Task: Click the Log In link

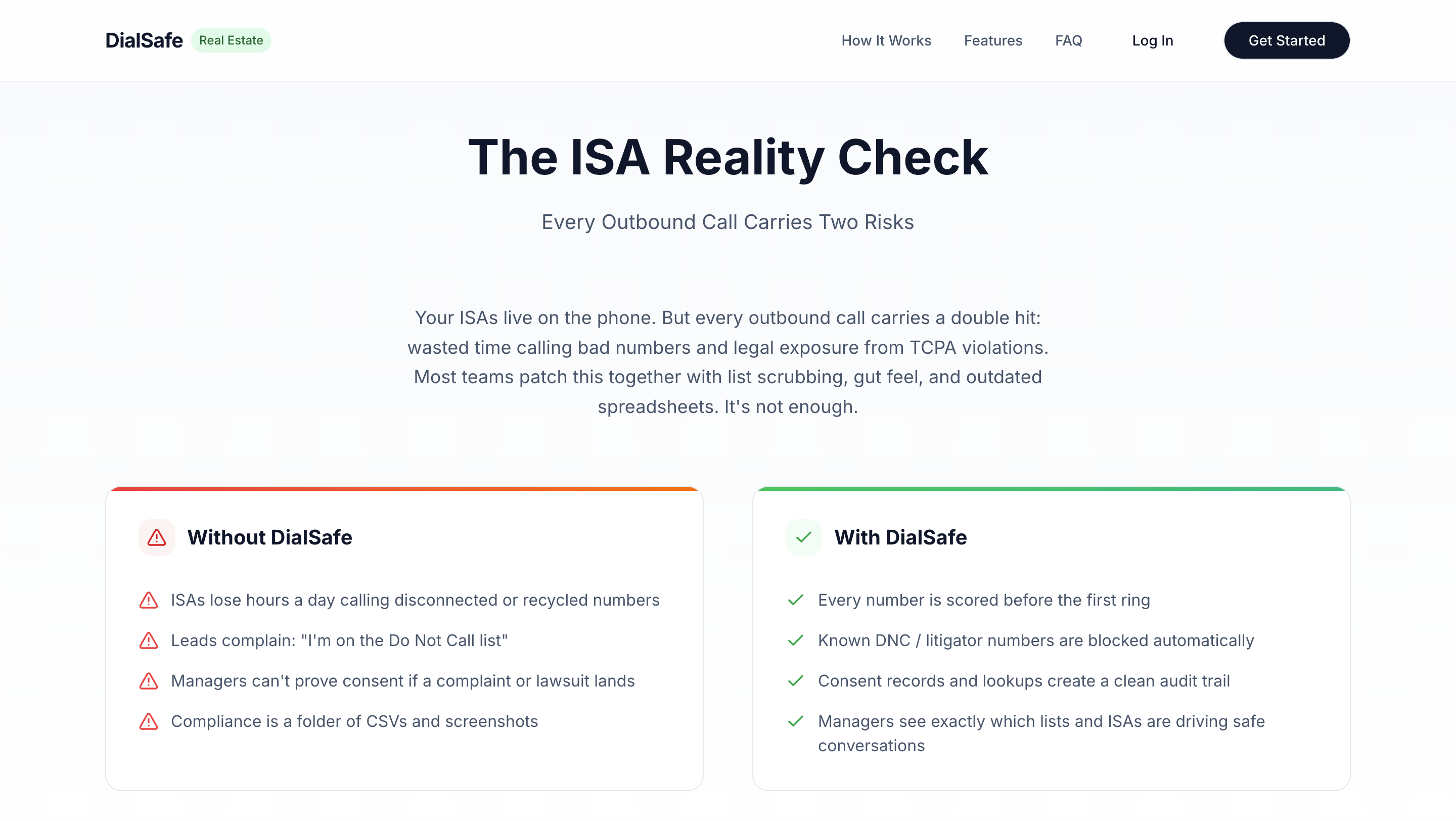Action: coord(1153,40)
